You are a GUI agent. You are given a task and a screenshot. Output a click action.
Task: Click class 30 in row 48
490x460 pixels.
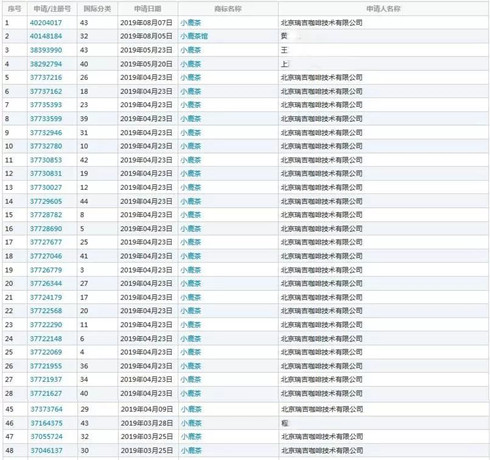85,450
